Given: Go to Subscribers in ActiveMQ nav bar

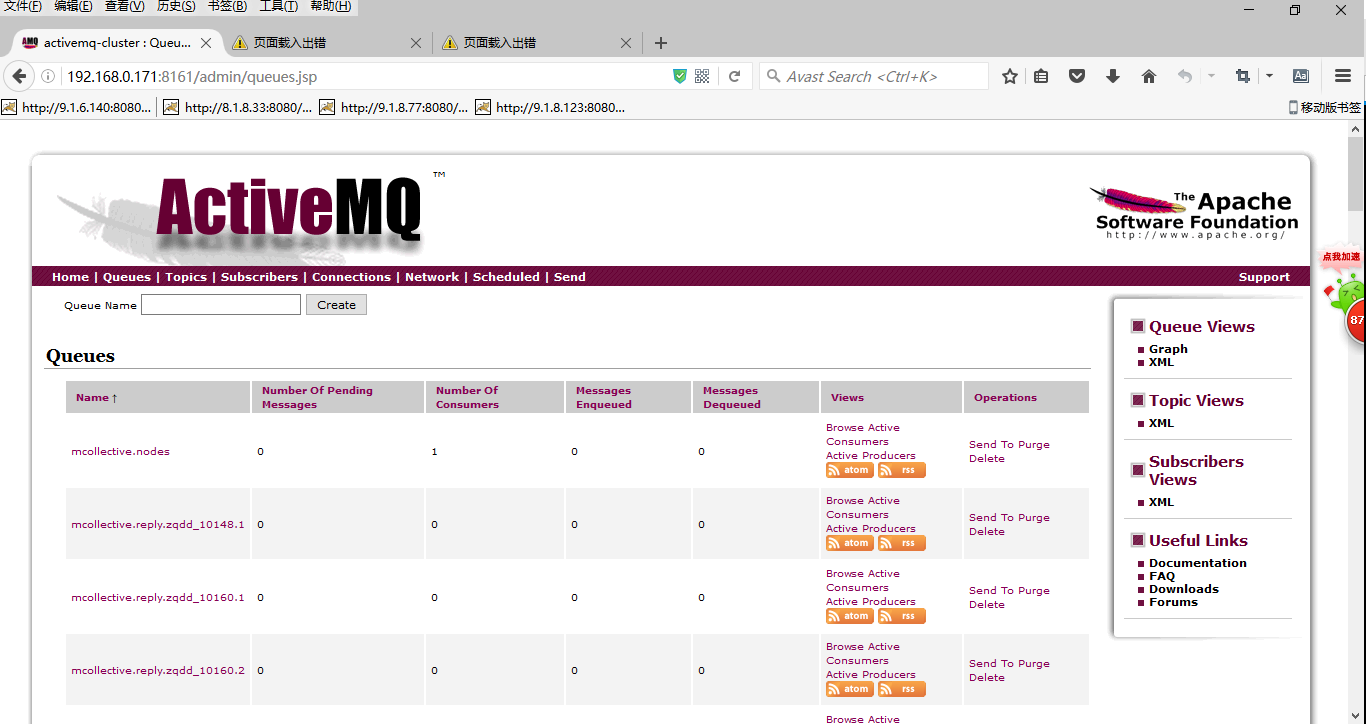Looking at the screenshot, I should tap(259, 277).
